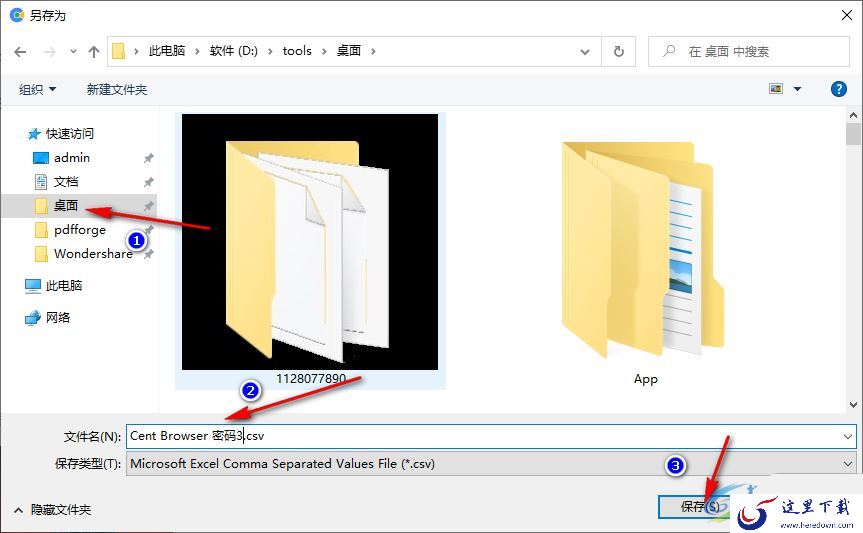Image resolution: width=863 pixels, height=533 pixels.
Task: Go back using the left arrow
Action: click(x=20, y=52)
